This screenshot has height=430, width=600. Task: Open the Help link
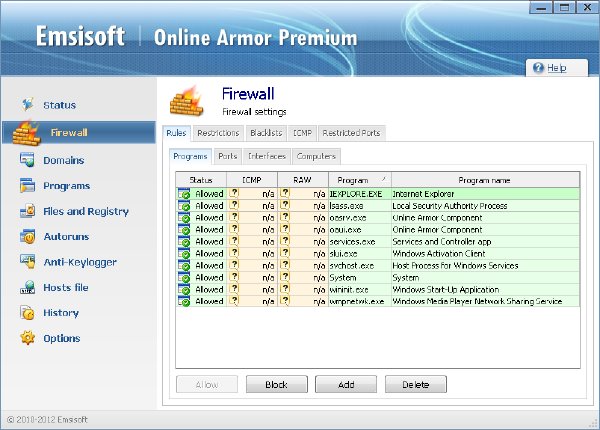(557, 68)
